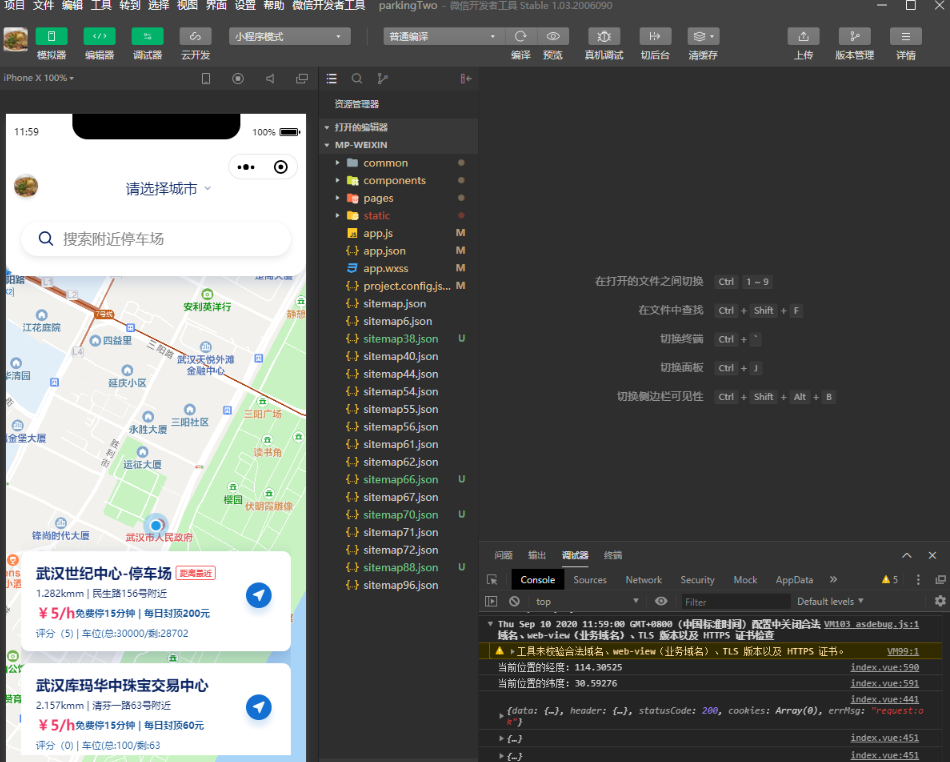
Task: Open the console settings gear icon
Action: [x=939, y=601]
